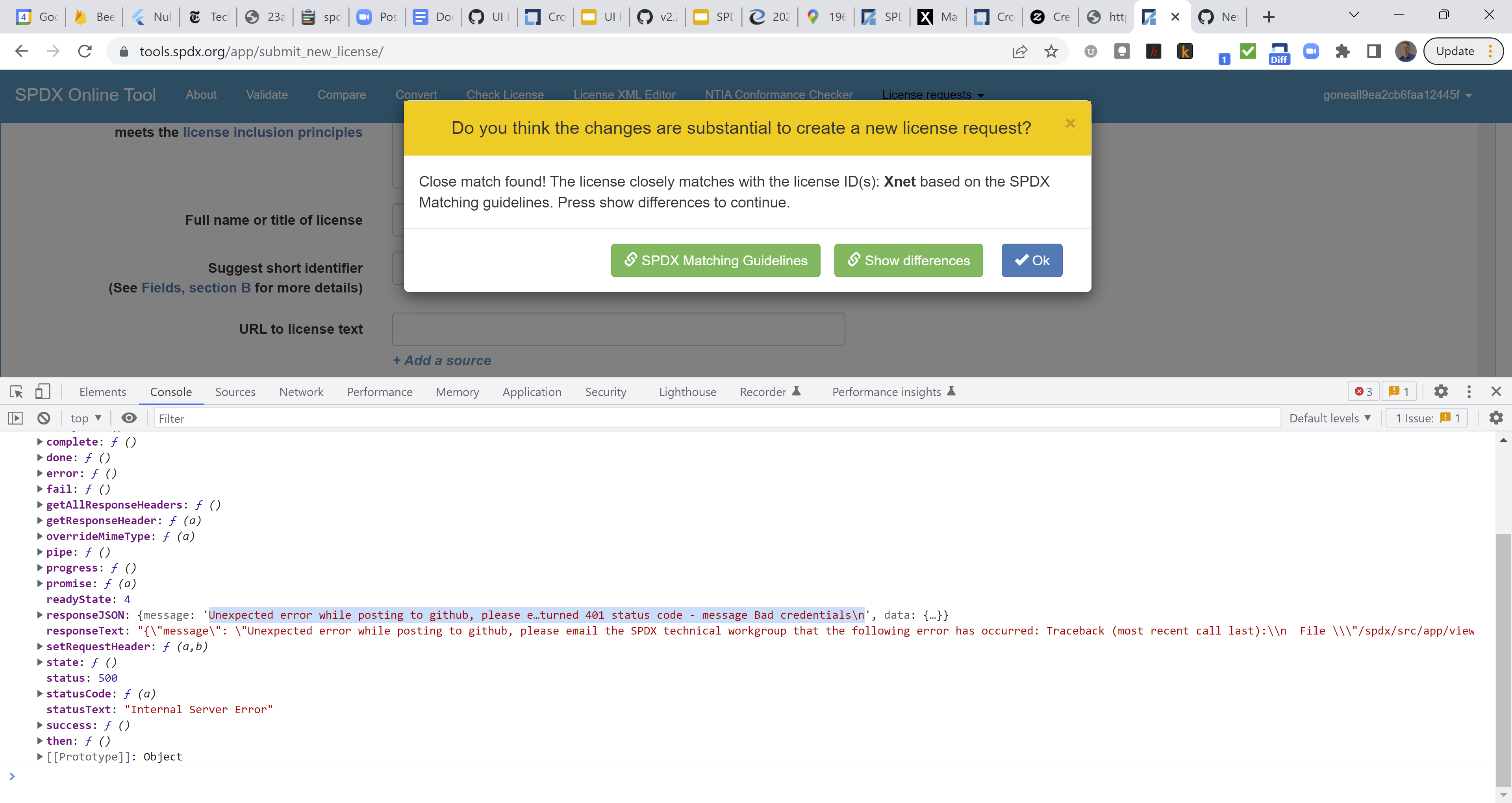This screenshot has width=1512, height=803.
Task: Switch to the Network tab in DevTools
Action: (x=301, y=392)
